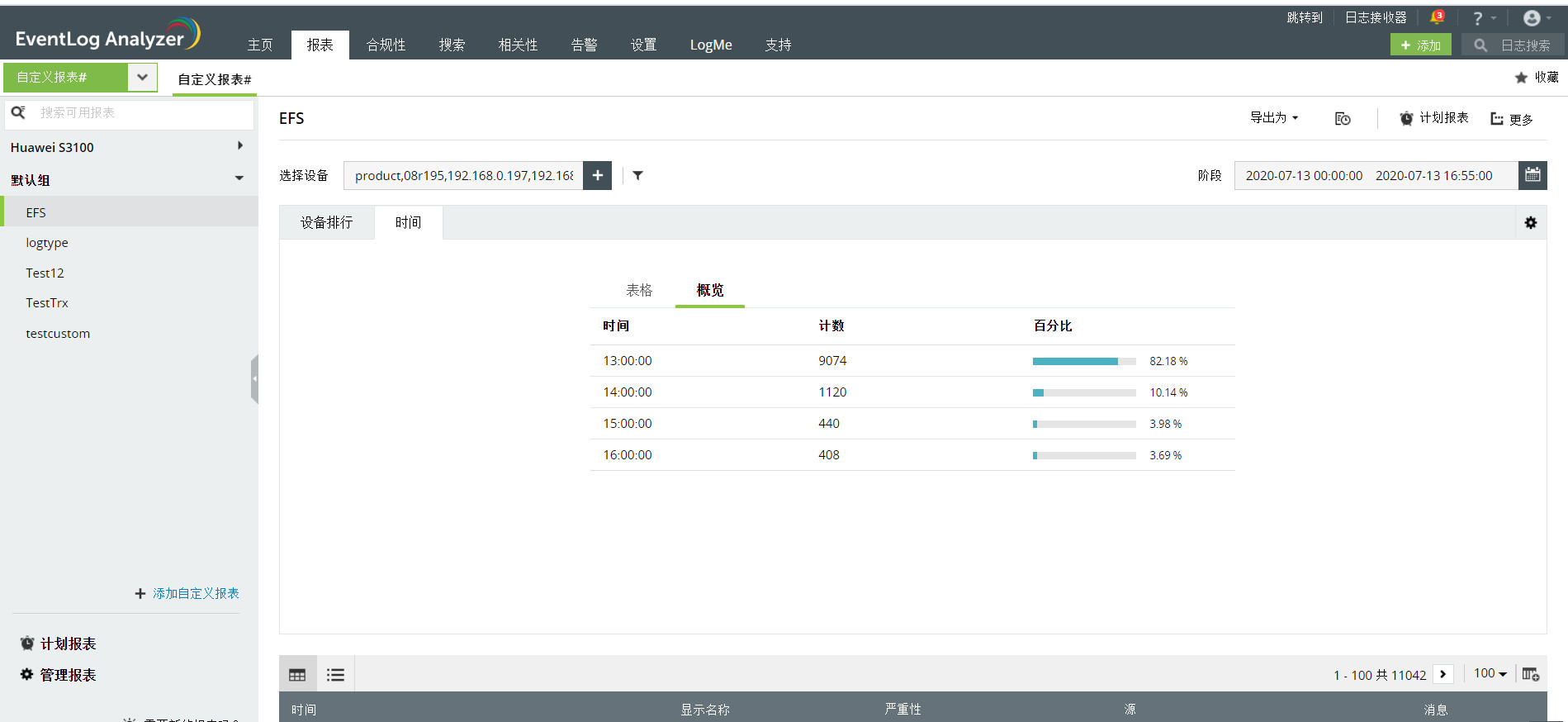The height and width of the screenshot is (722, 1568).
Task: Click the 严重性 column header
Action: click(x=902, y=709)
